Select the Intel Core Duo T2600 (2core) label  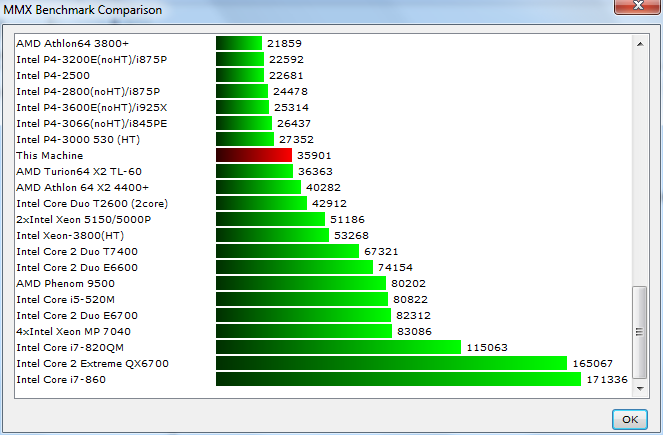point(92,204)
